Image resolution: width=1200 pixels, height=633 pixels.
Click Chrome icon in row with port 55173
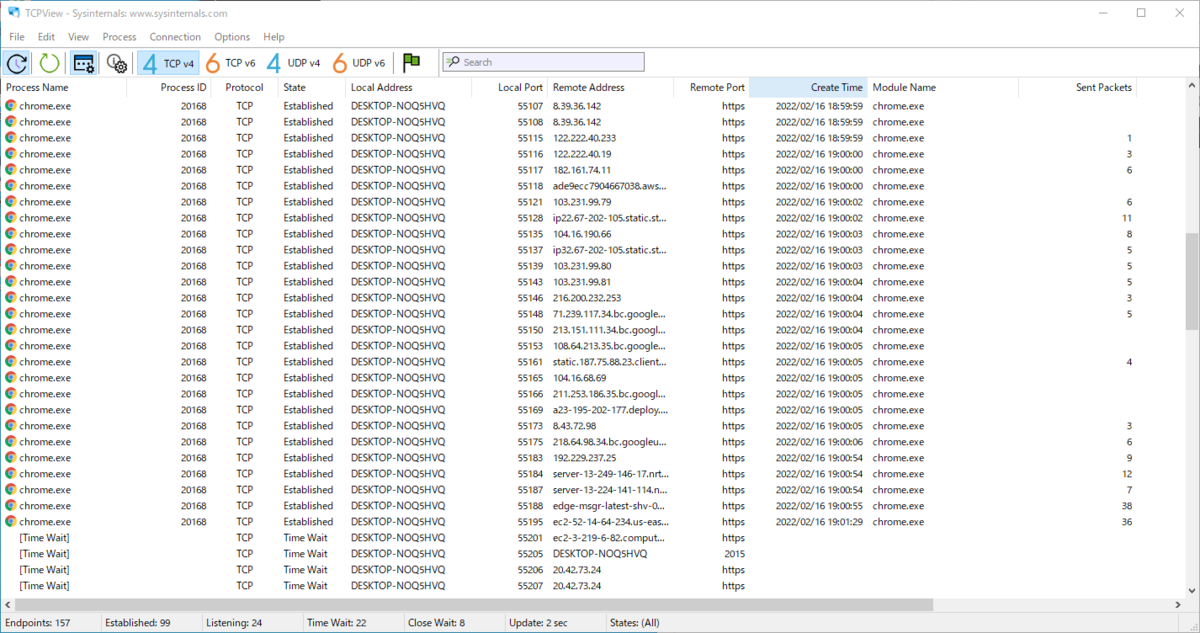point(11,425)
